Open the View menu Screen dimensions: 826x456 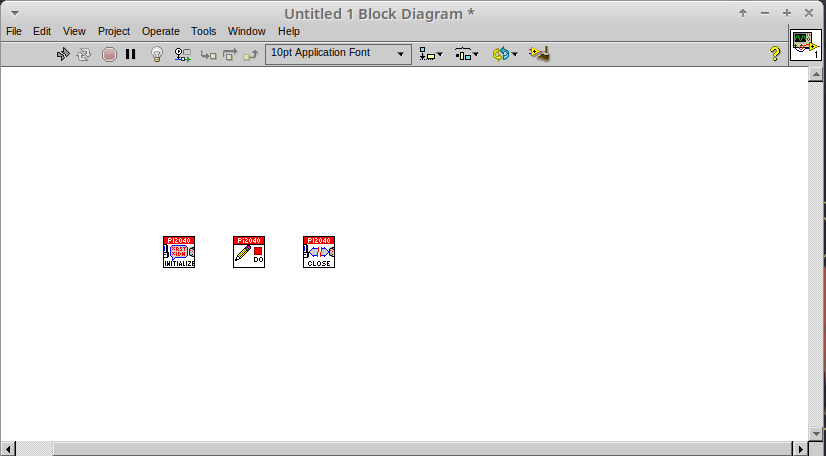click(74, 32)
